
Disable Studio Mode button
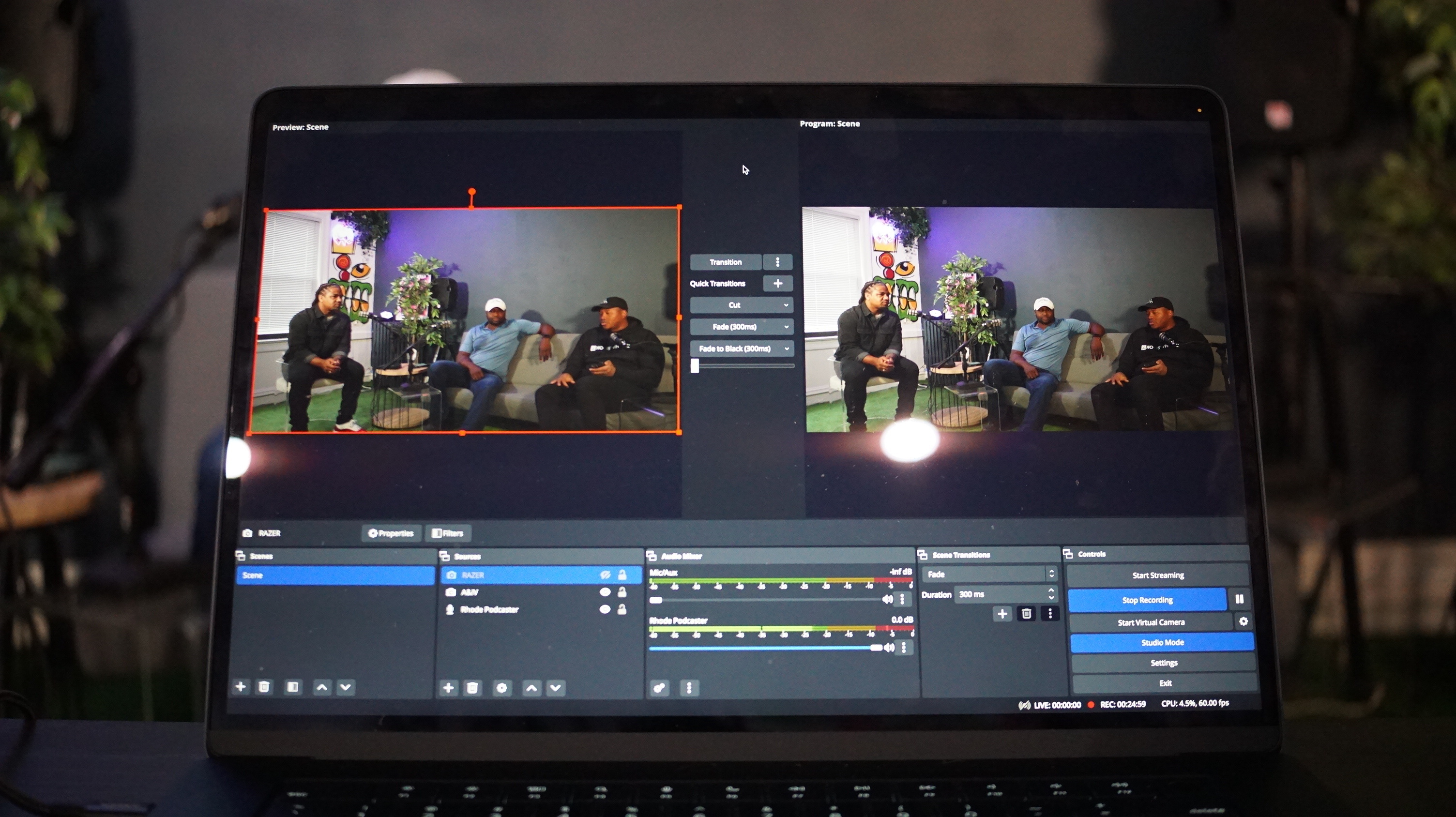1162,642
